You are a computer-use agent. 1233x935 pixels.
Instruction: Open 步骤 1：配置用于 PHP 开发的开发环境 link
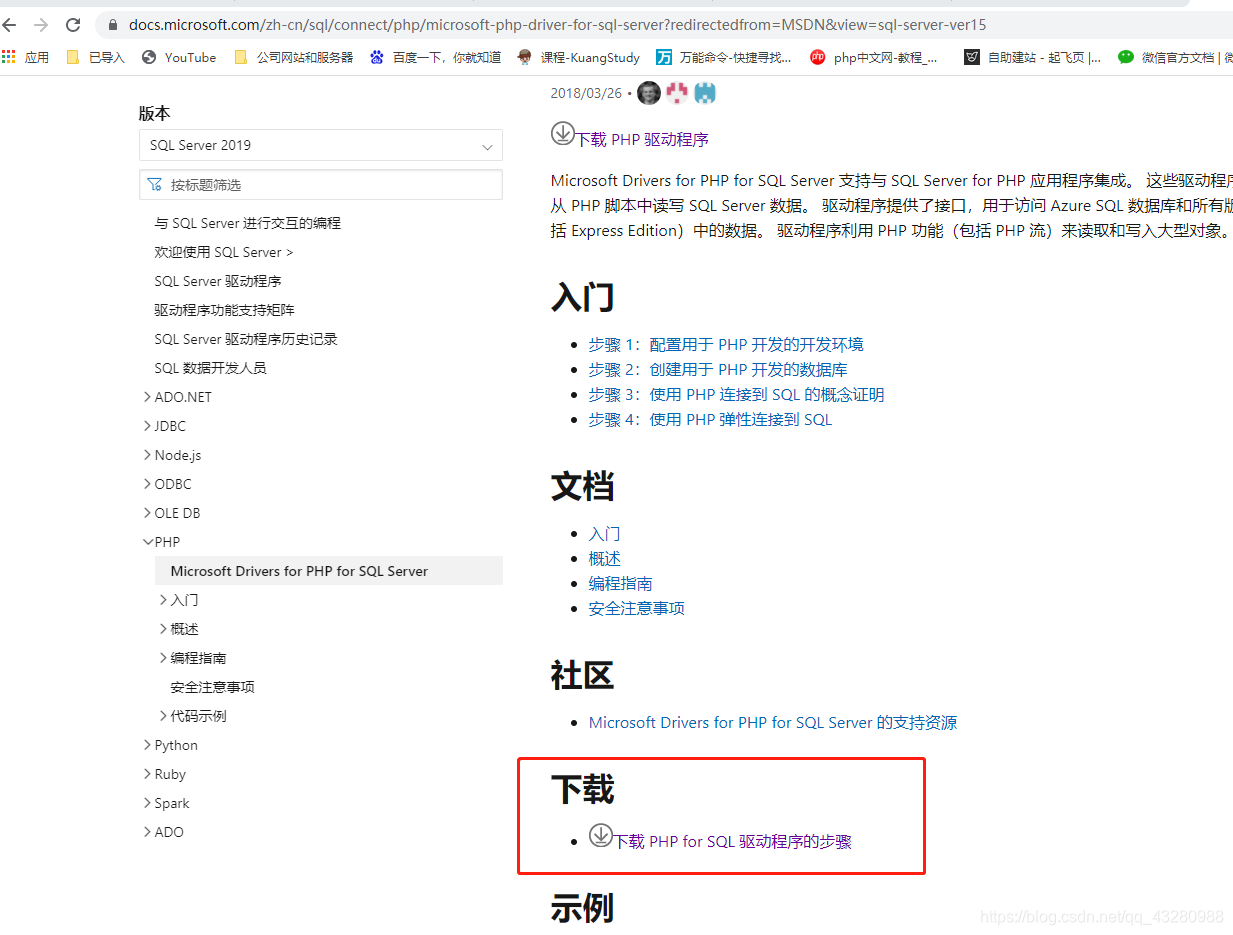coord(726,344)
